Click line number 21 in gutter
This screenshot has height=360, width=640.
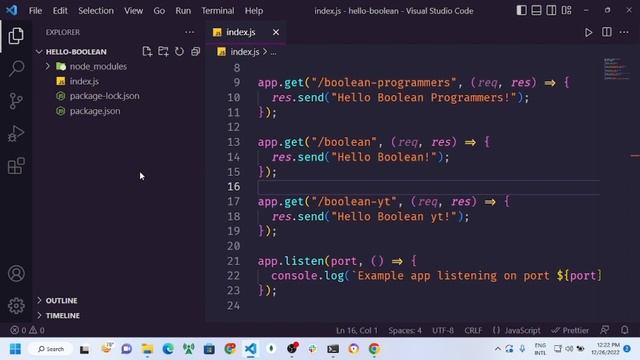[233, 261]
